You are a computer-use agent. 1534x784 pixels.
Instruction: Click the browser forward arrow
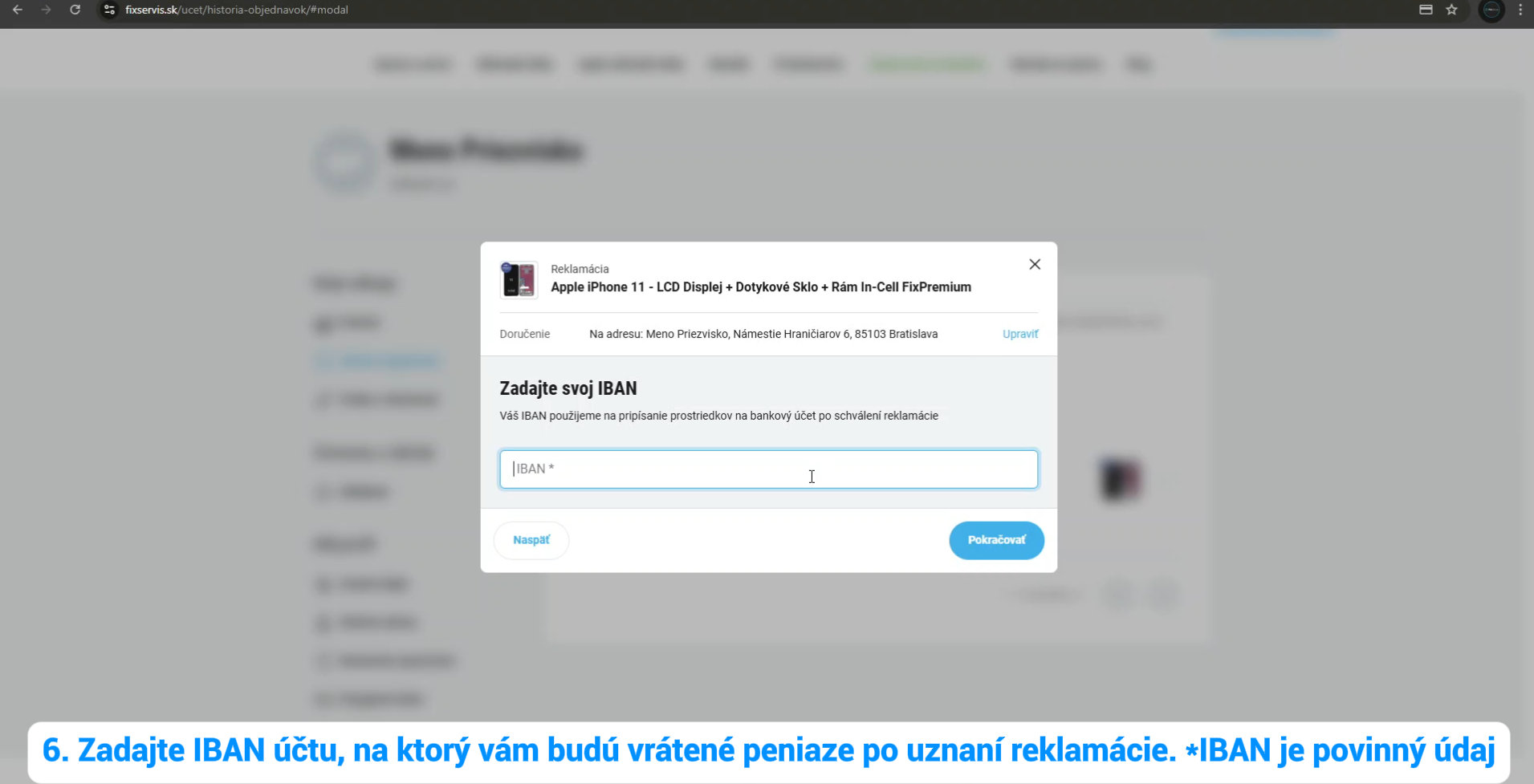(46, 10)
